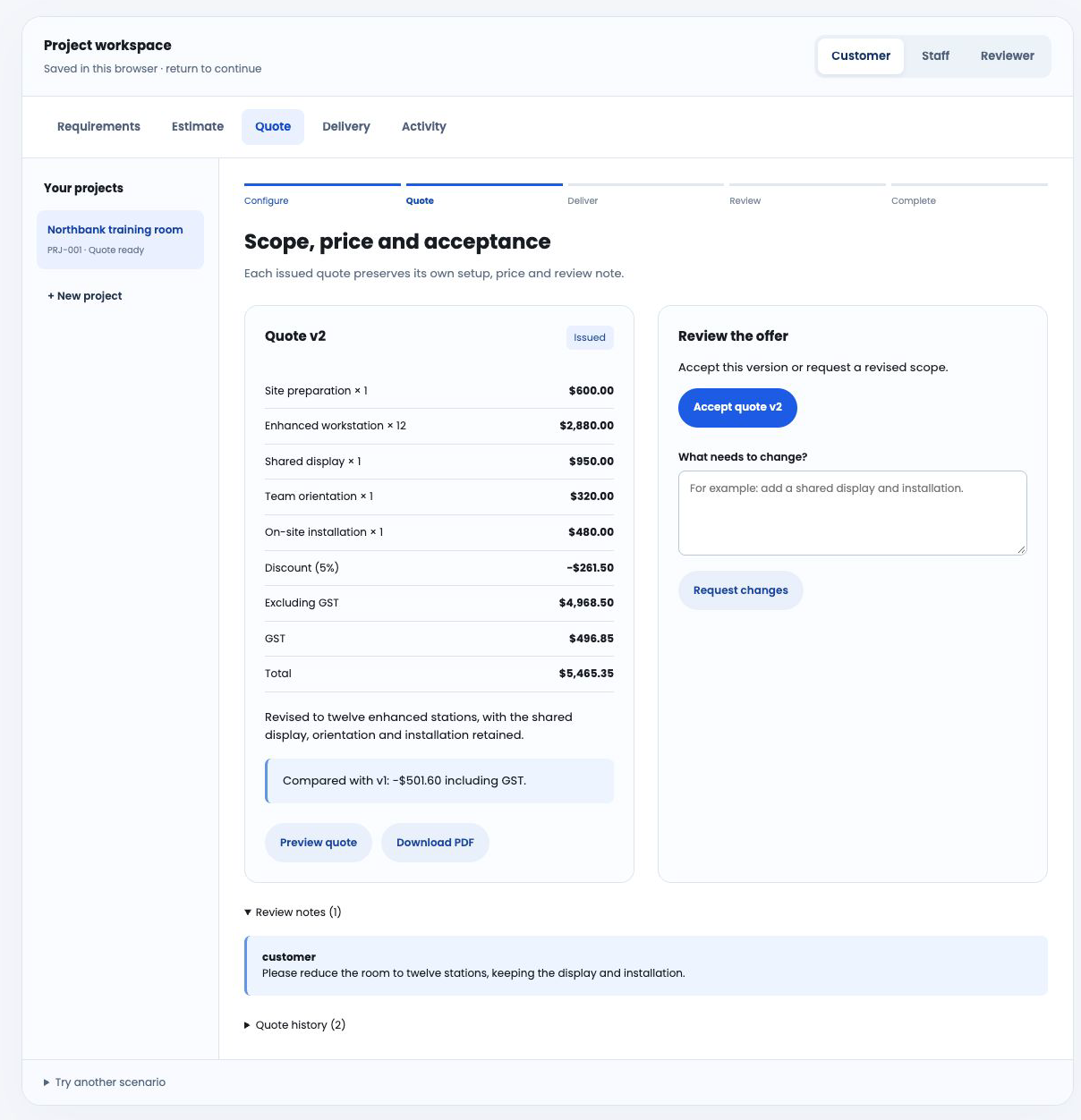Click the GST amount $496.85
Viewport: 1081px width, 1120px height.
click(x=592, y=639)
